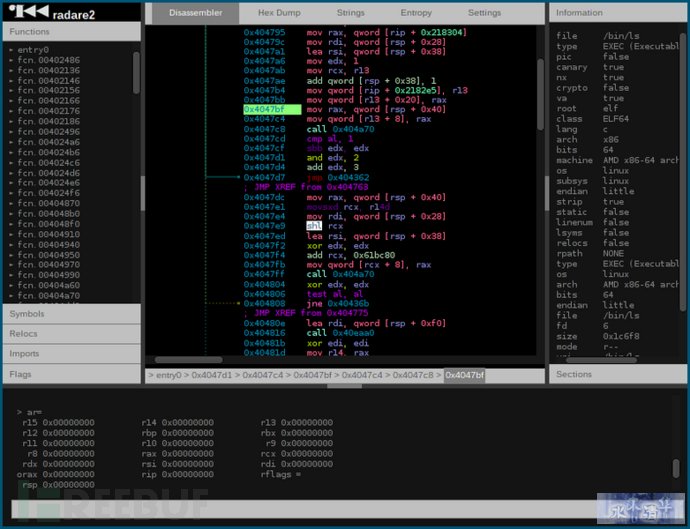Click the console panel resize handle
This screenshot has height=529, width=690.
345,386
